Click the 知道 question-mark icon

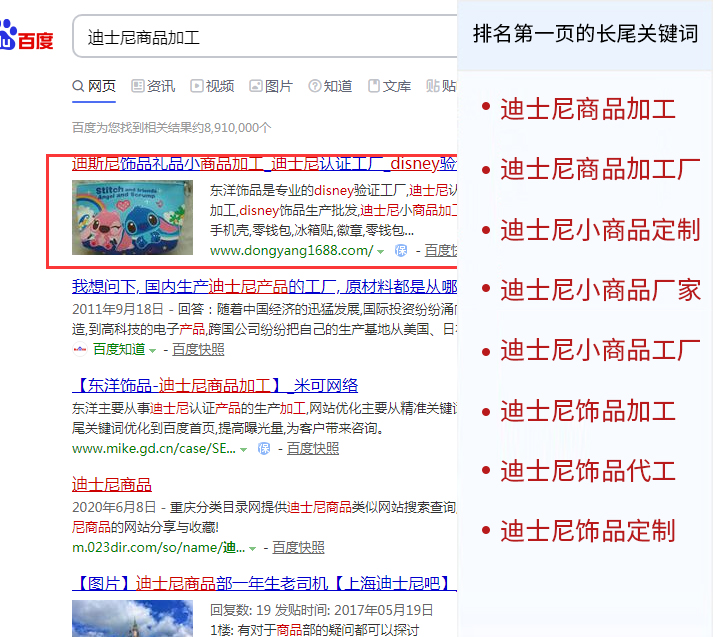(315, 86)
